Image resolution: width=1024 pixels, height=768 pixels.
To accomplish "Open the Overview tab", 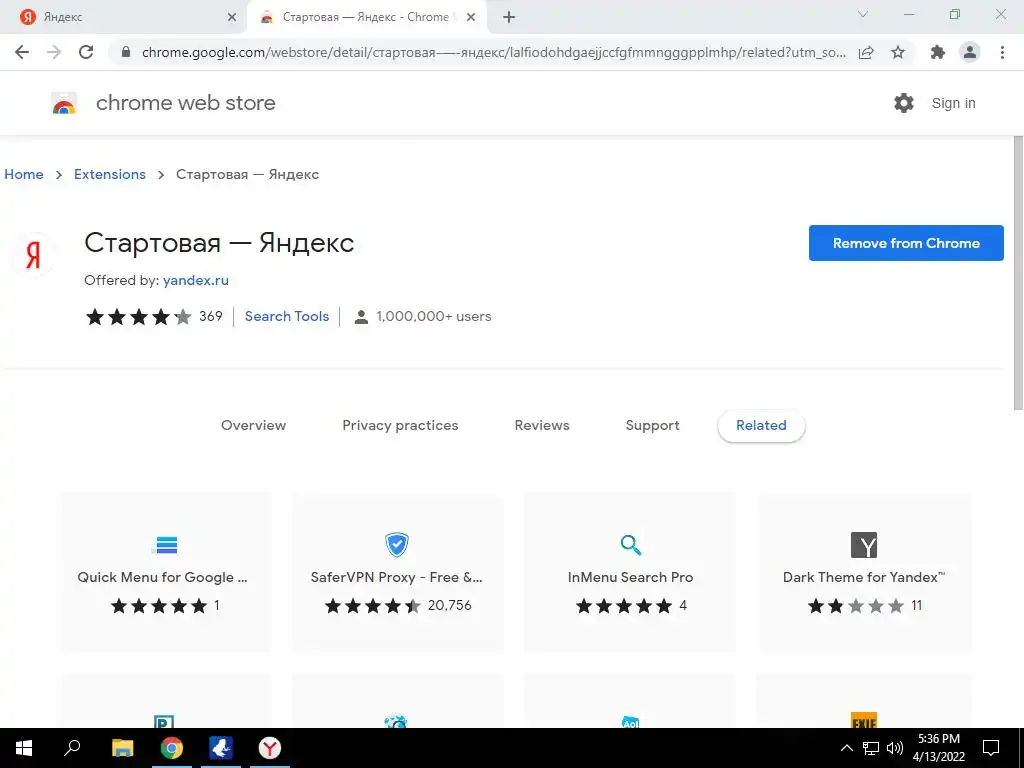I will click(x=253, y=425).
